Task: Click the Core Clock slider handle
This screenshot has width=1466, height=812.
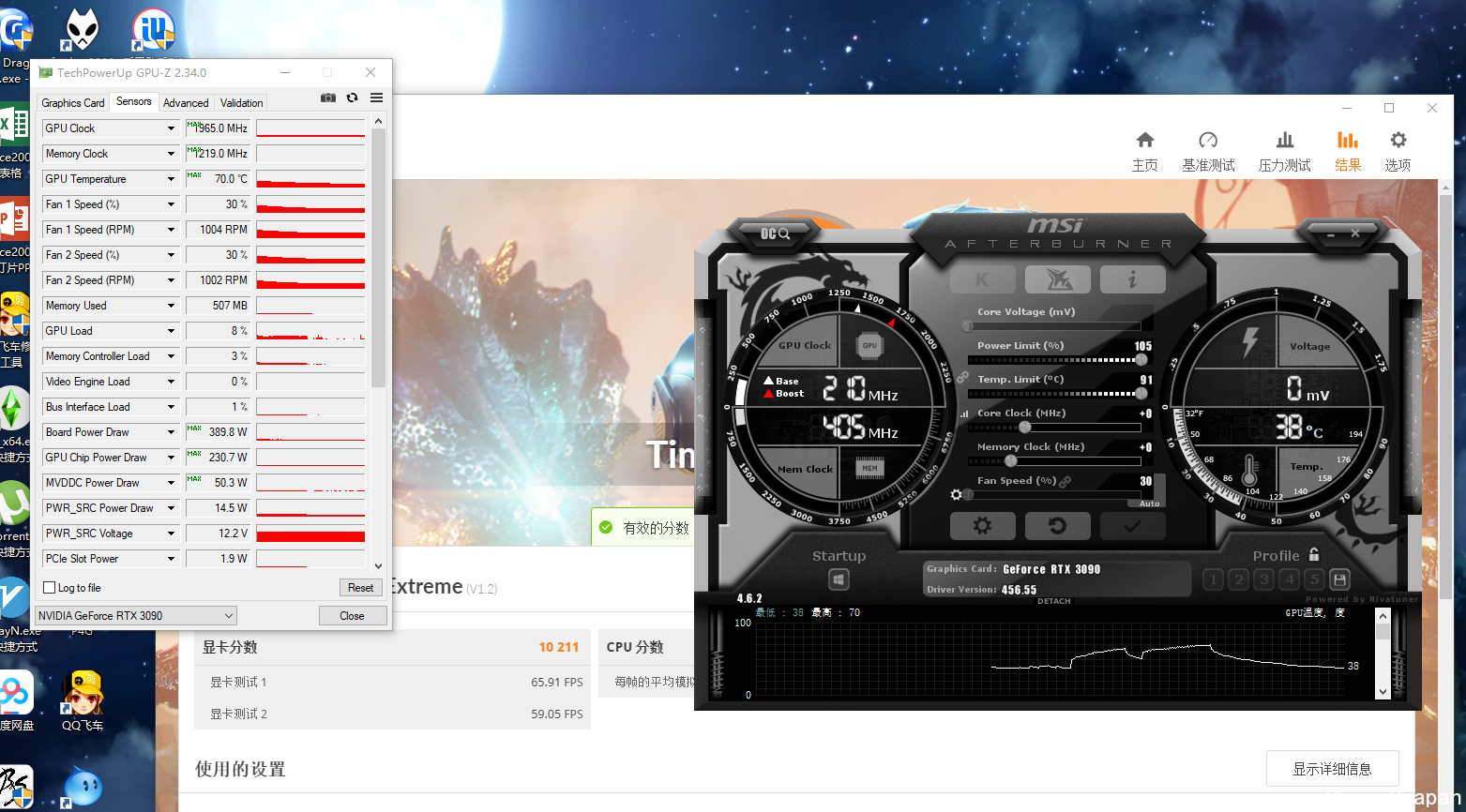Action: tap(1025, 428)
